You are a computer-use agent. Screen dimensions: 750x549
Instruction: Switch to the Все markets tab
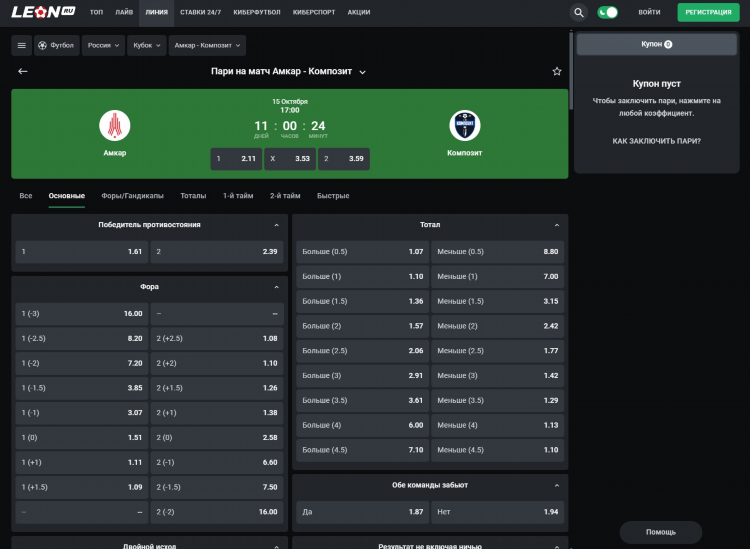point(26,196)
